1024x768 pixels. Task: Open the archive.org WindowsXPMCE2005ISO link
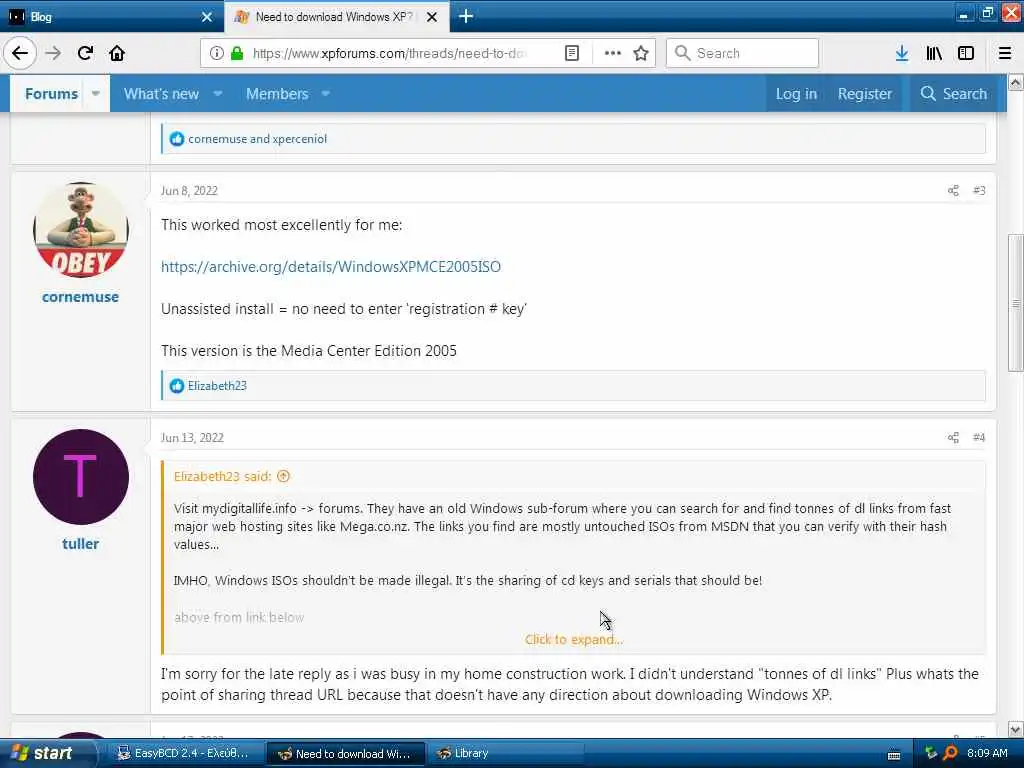(x=331, y=266)
